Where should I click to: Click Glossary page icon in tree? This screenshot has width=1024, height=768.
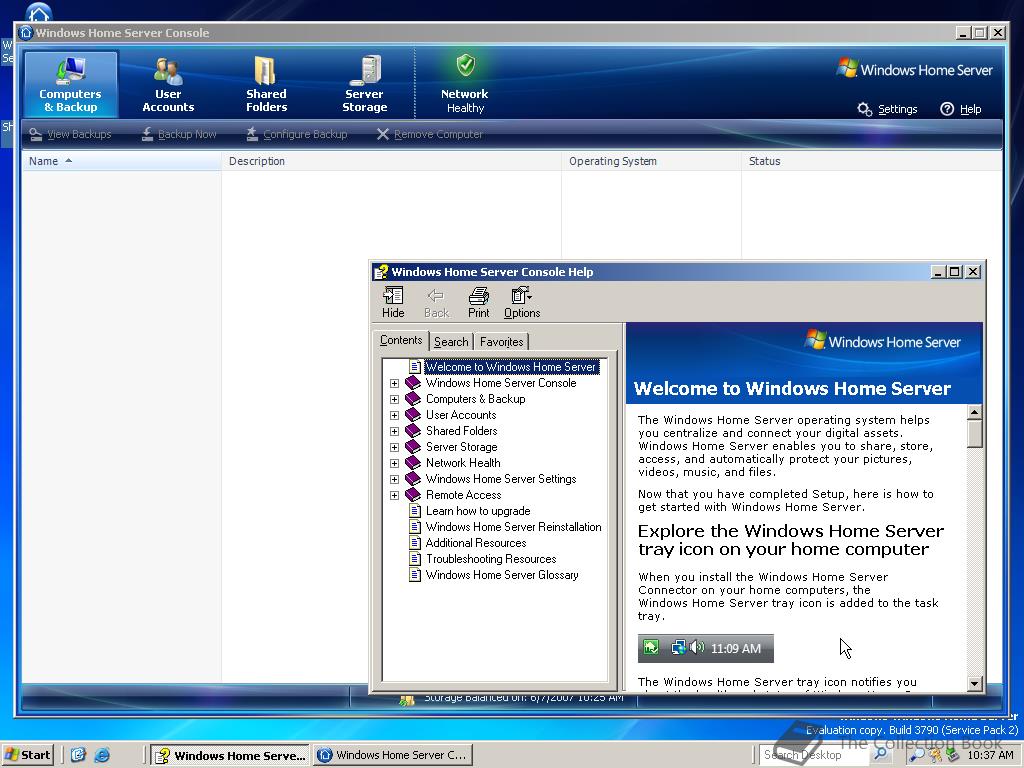(415, 575)
